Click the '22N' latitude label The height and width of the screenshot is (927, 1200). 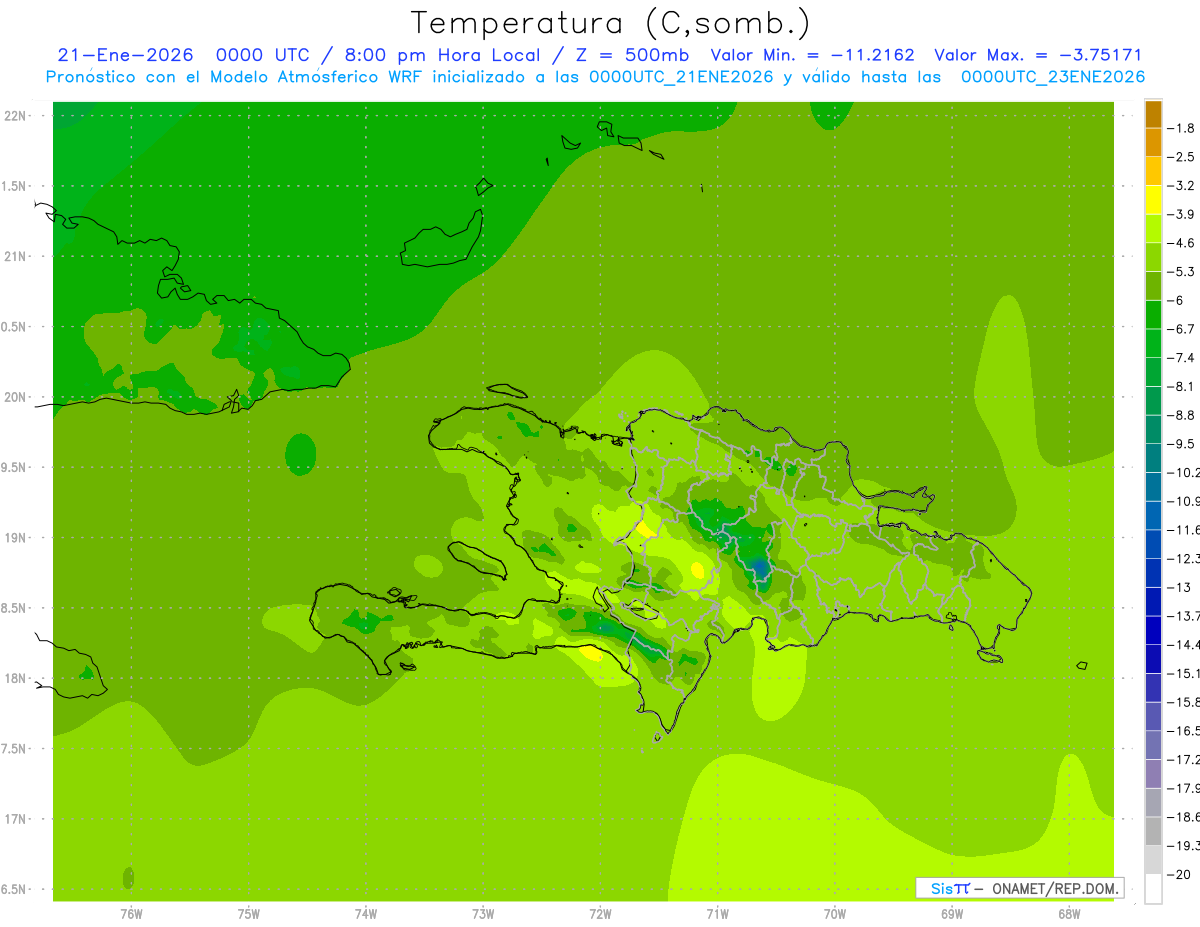pos(14,116)
